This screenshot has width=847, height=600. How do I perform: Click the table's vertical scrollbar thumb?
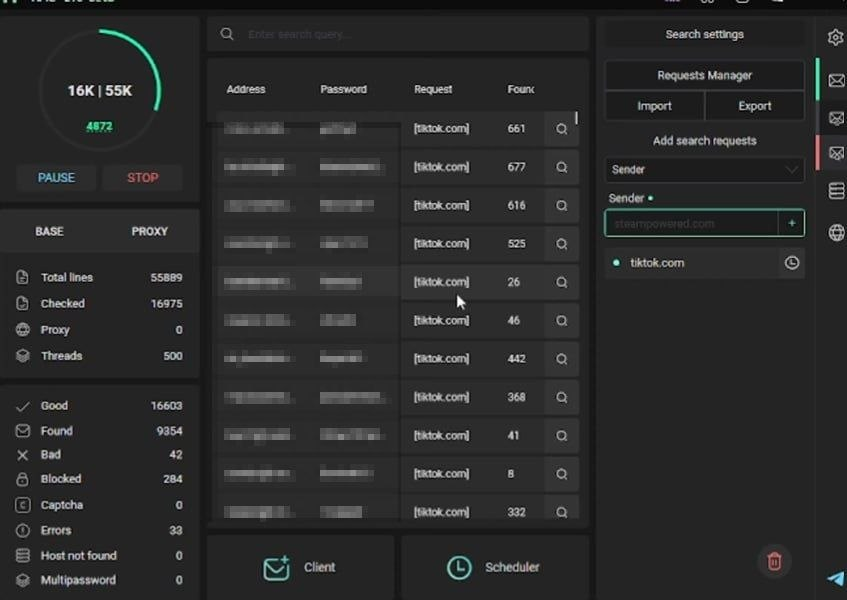pos(576,118)
